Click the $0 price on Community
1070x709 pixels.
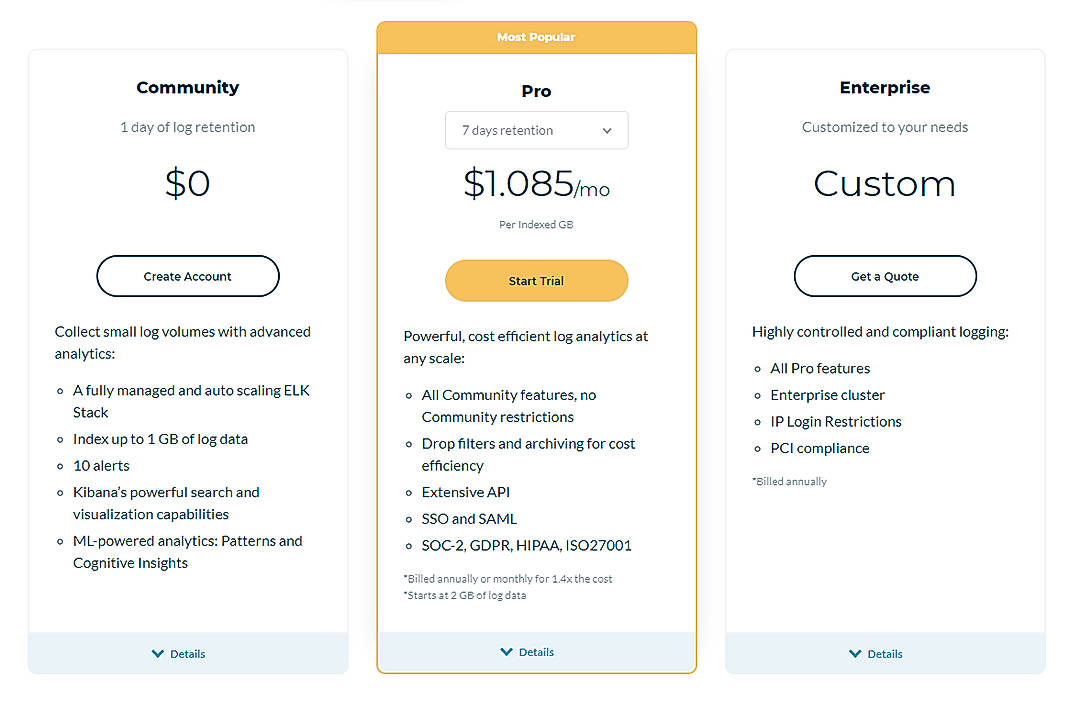pos(187,183)
